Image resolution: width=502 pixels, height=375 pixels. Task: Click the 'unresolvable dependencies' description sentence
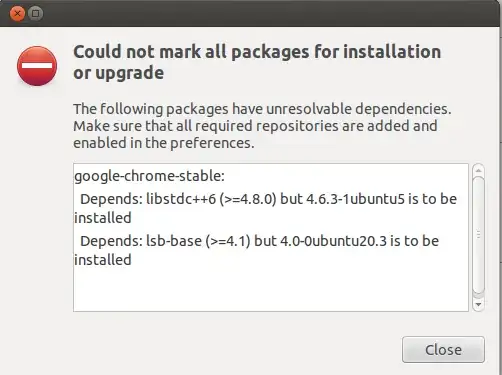coord(262,109)
